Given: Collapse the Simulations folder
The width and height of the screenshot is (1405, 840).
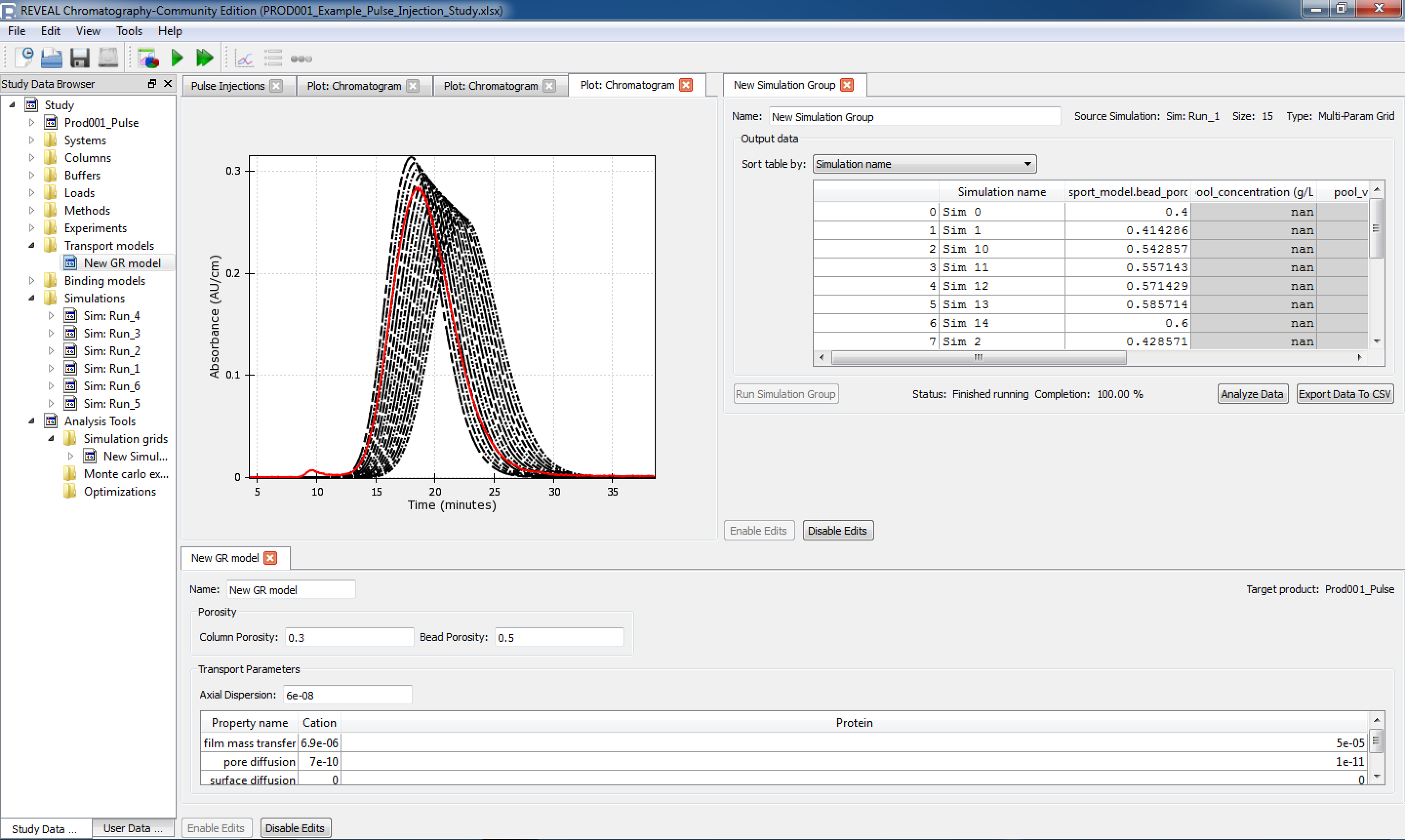Looking at the screenshot, I should (32, 298).
